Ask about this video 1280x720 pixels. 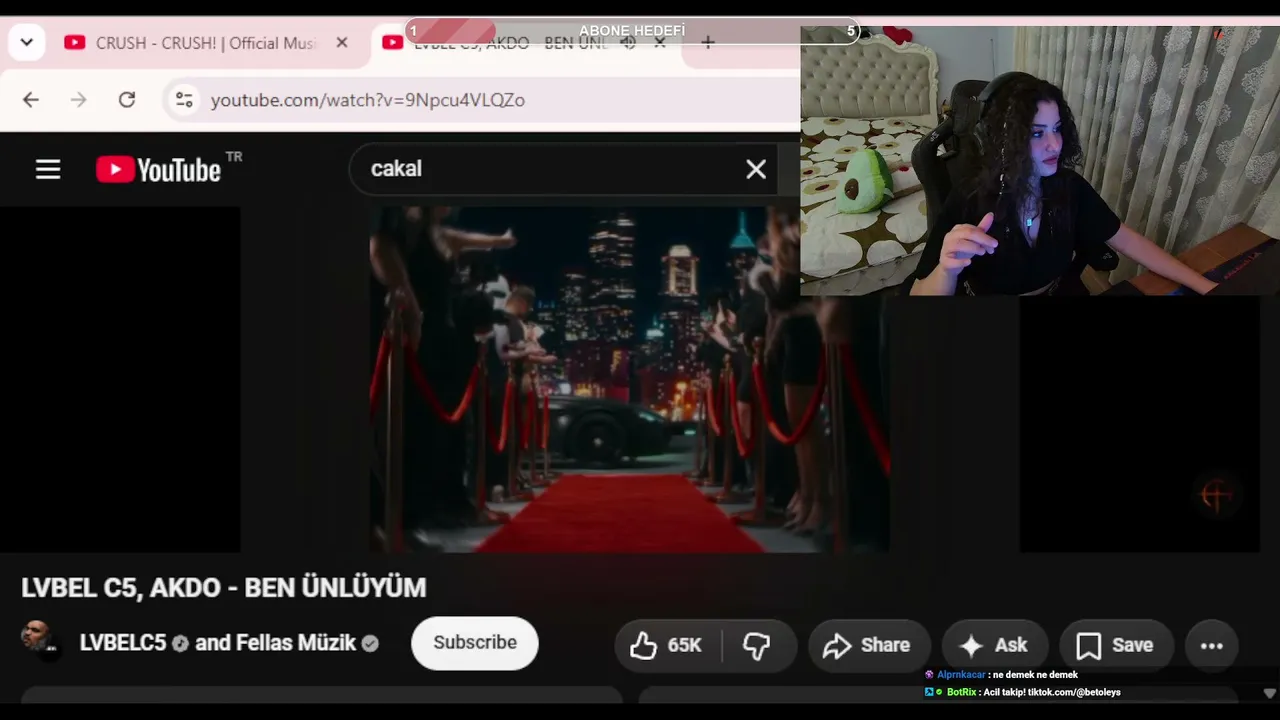click(x=994, y=645)
